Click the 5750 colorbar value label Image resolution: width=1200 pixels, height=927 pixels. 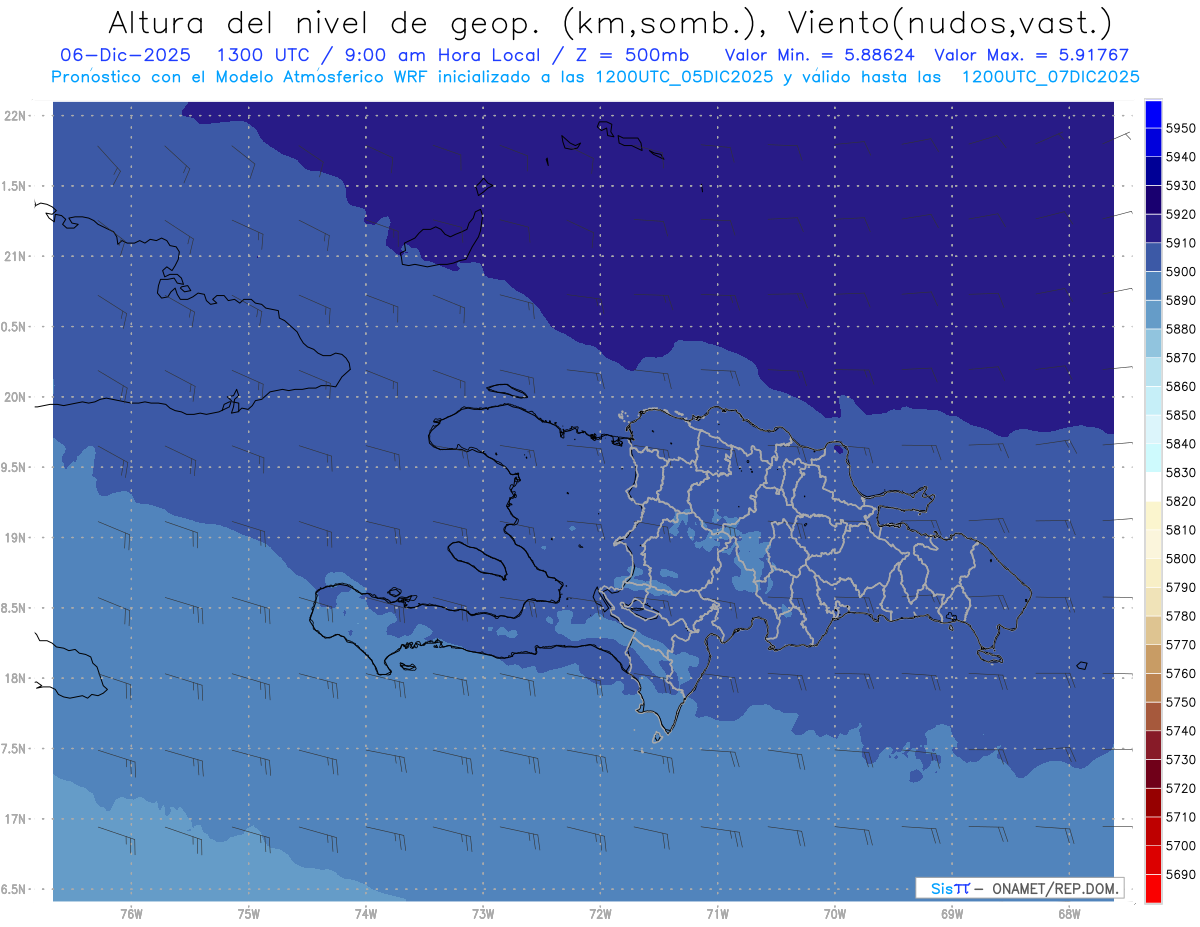tap(1180, 702)
